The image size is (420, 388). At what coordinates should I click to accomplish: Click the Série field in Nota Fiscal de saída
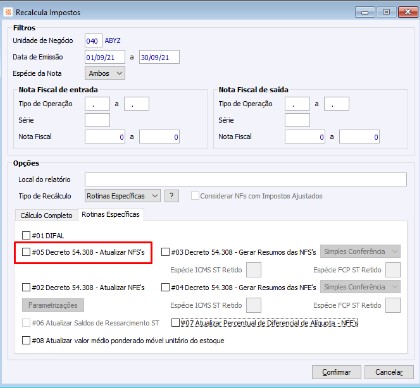coord(297,120)
